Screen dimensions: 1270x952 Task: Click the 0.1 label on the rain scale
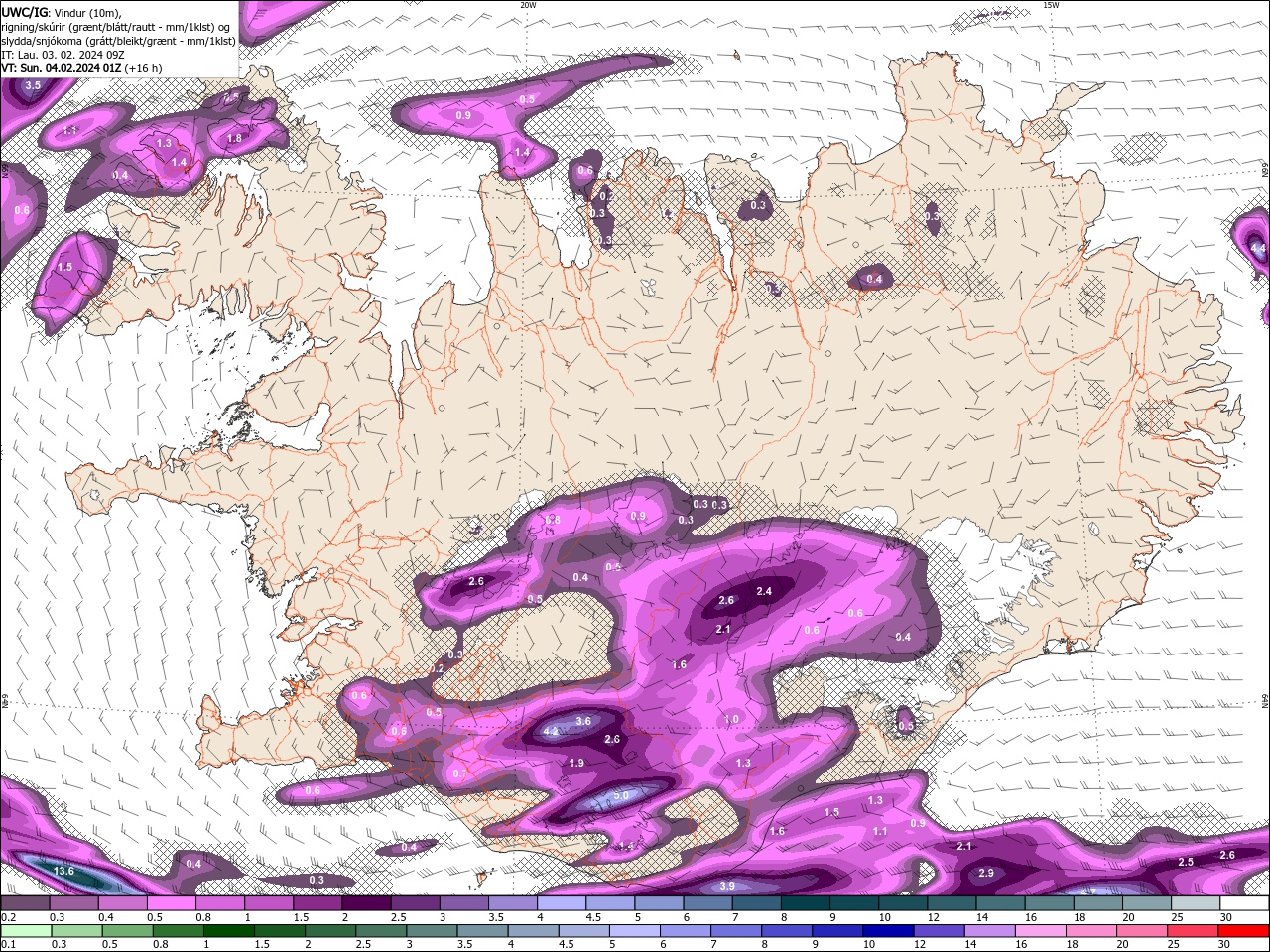[6, 943]
